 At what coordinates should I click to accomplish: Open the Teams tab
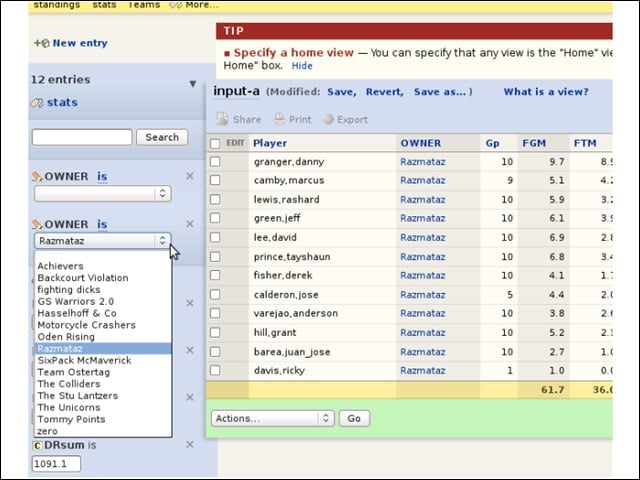pos(144,5)
